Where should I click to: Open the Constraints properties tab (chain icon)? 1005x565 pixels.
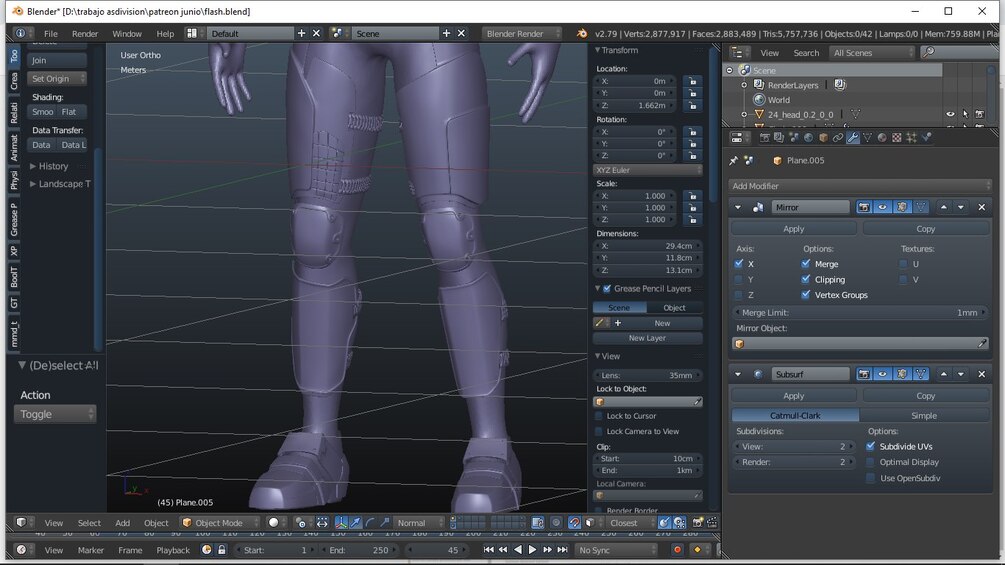click(838, 138)
